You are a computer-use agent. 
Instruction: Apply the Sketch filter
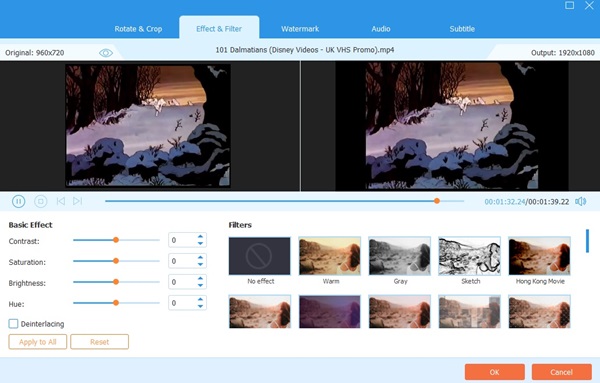470,256
